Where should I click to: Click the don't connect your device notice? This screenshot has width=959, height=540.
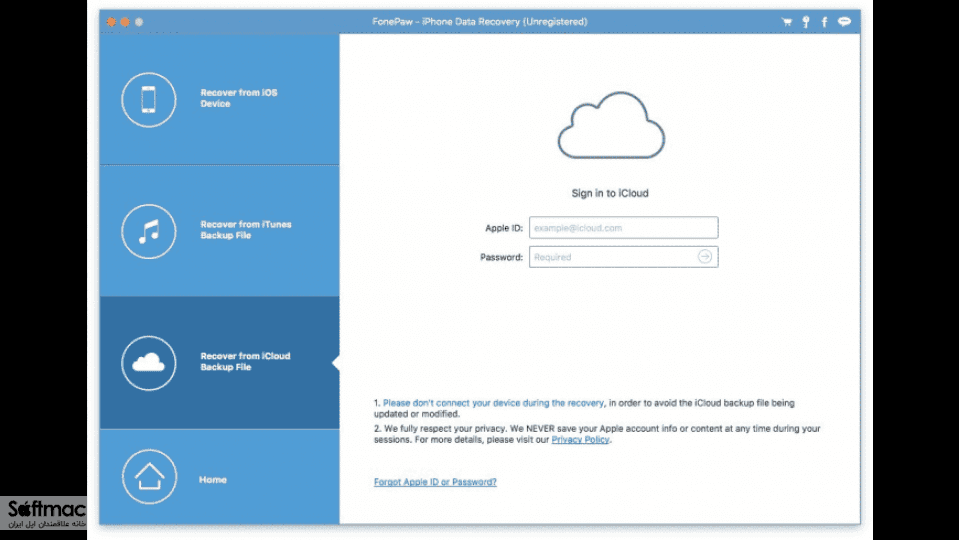pyautogui.click(x=493, y=403)
